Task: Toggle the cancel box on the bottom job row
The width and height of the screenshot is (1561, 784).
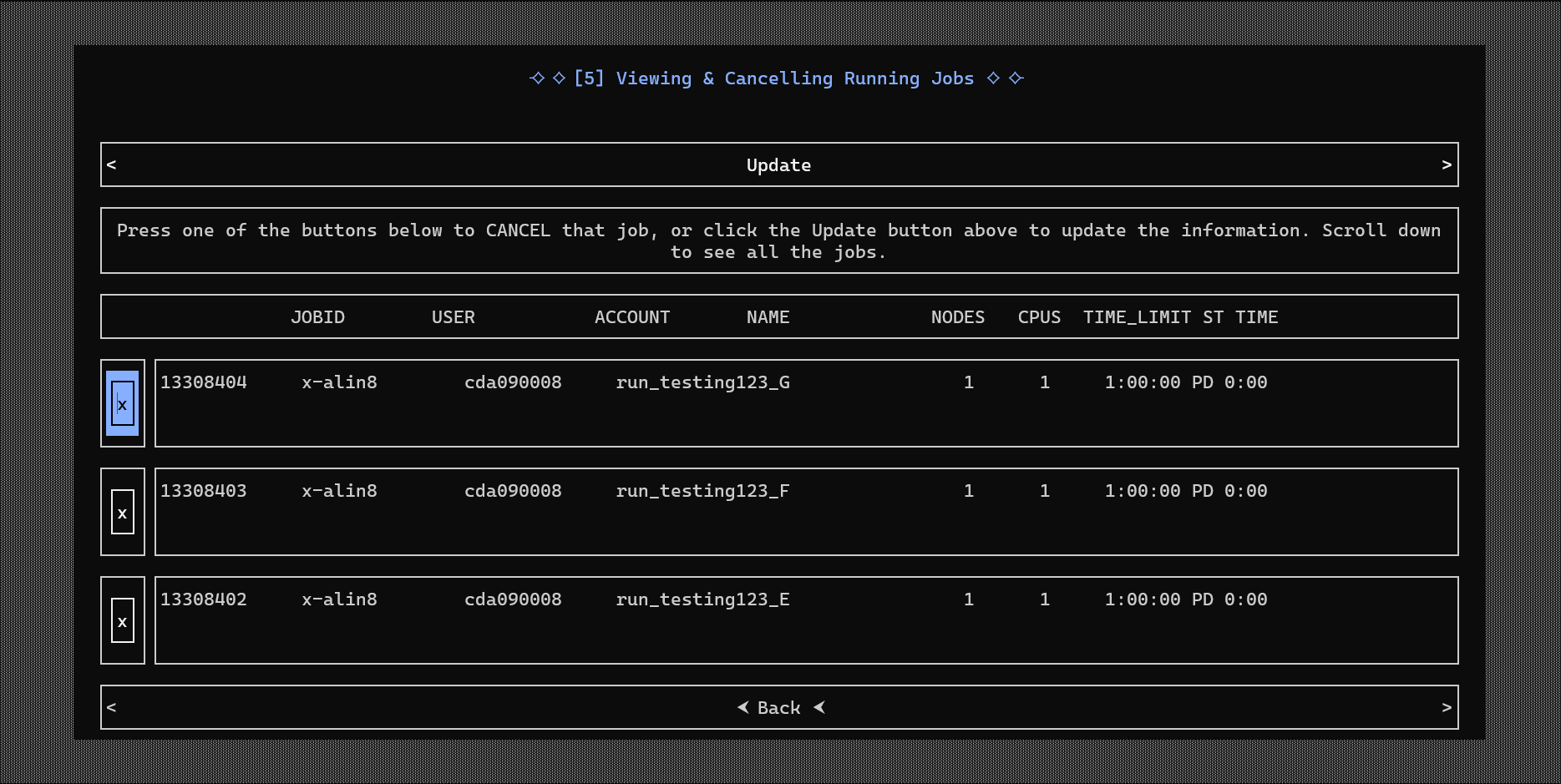Action: [x=122, y=620]
